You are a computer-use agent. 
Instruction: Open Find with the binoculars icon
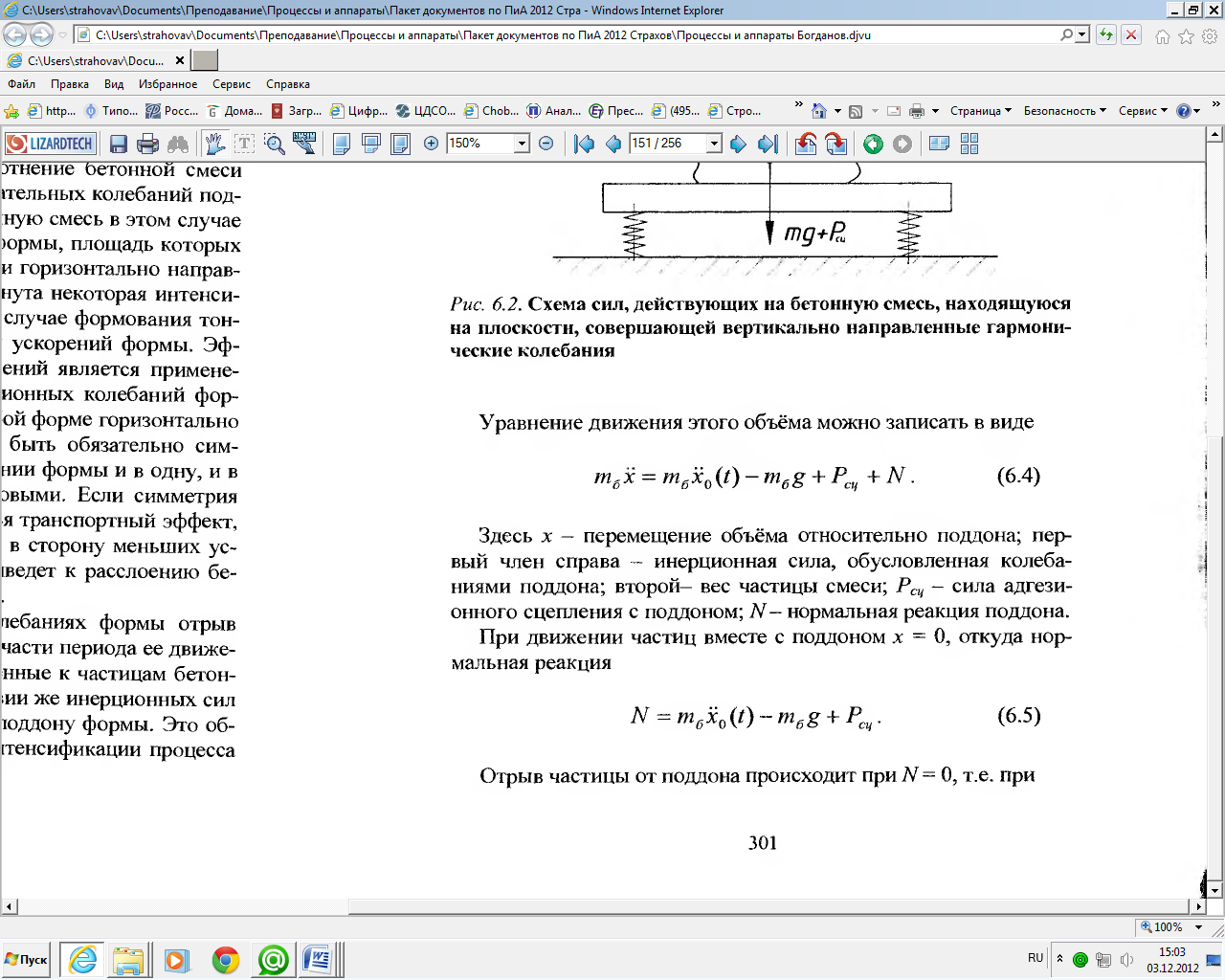[178, 144]
